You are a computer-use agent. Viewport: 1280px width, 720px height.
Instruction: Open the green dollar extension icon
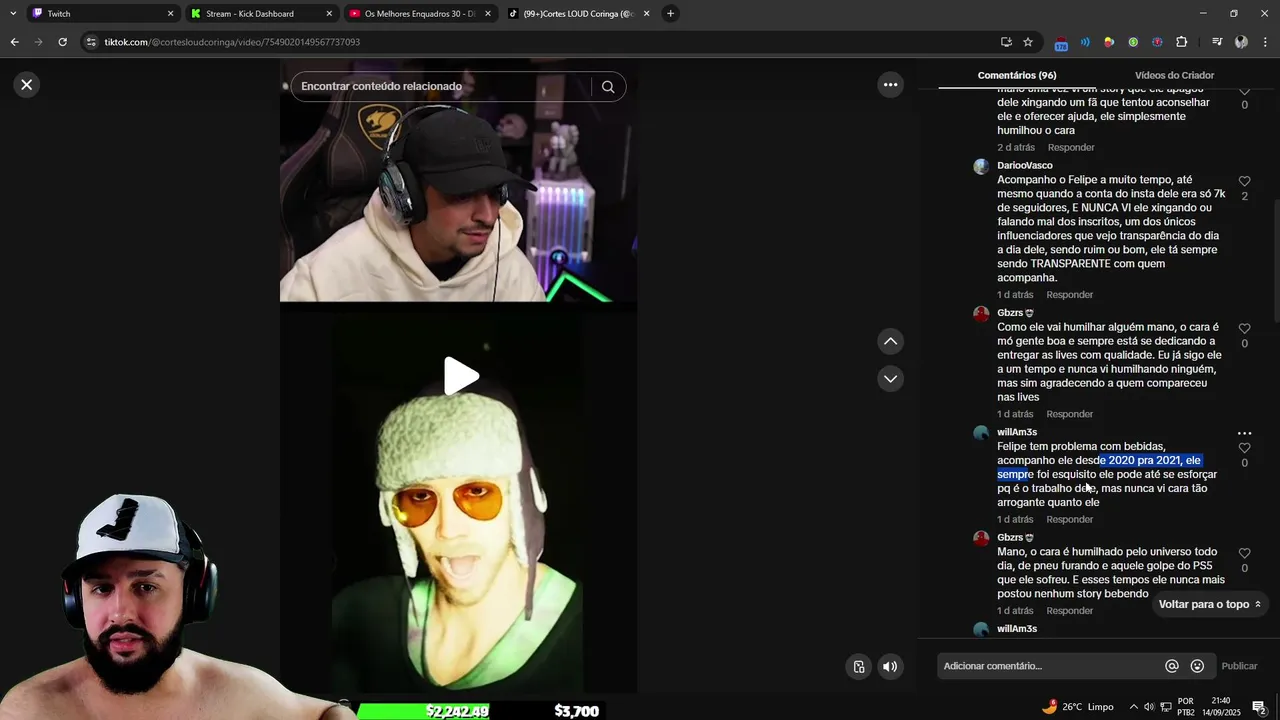(1133, 42)
